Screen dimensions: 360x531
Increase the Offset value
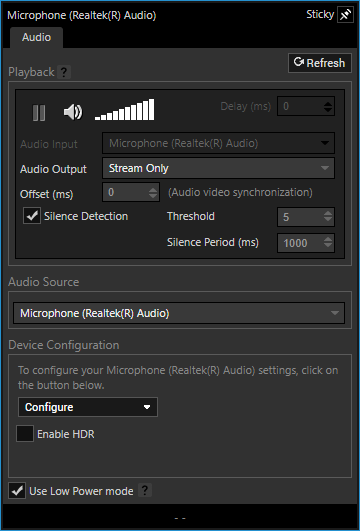click(x=153, y=189)
